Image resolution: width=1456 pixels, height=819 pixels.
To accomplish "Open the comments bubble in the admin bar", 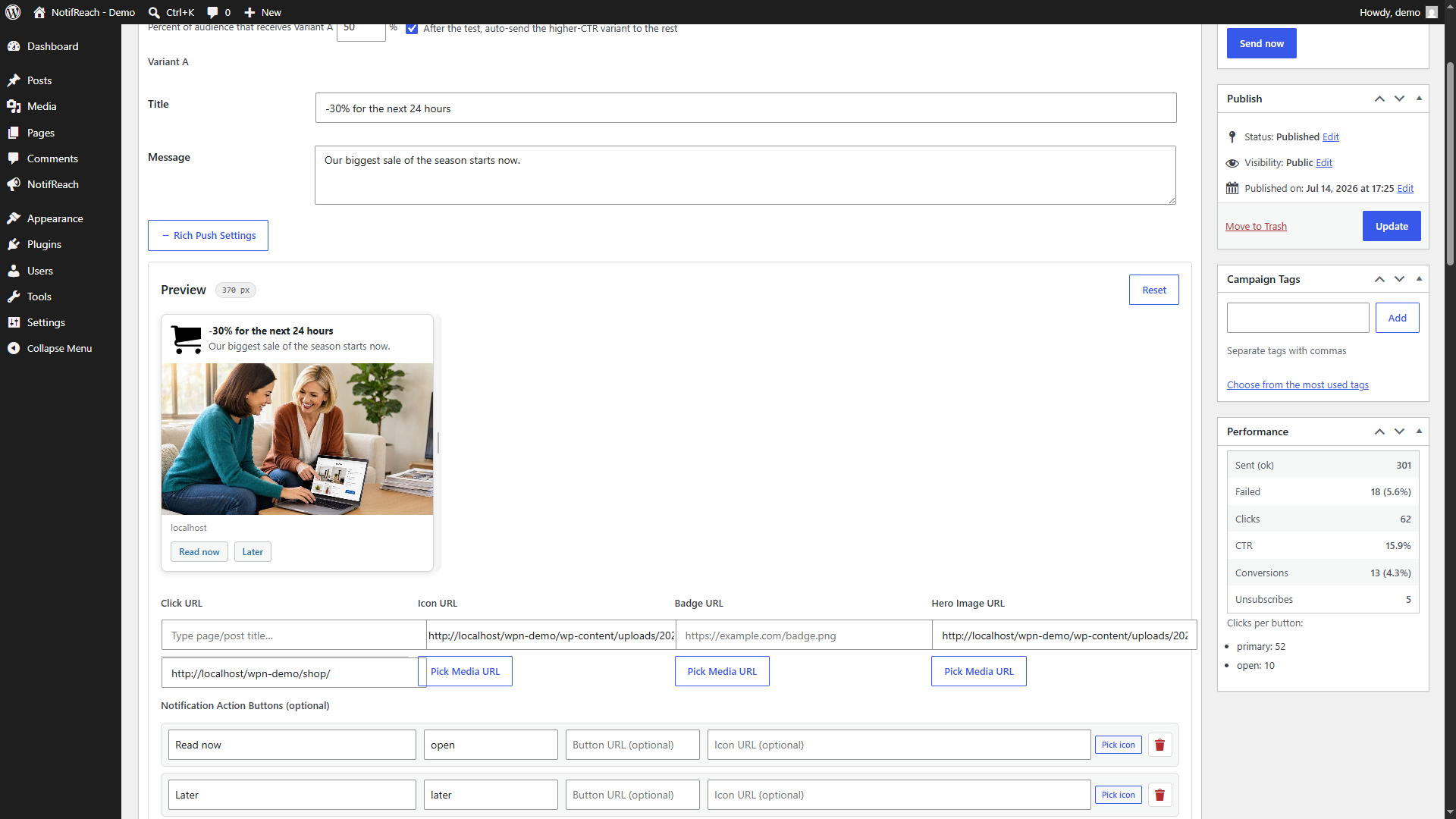I will click(x=212, y=12).
